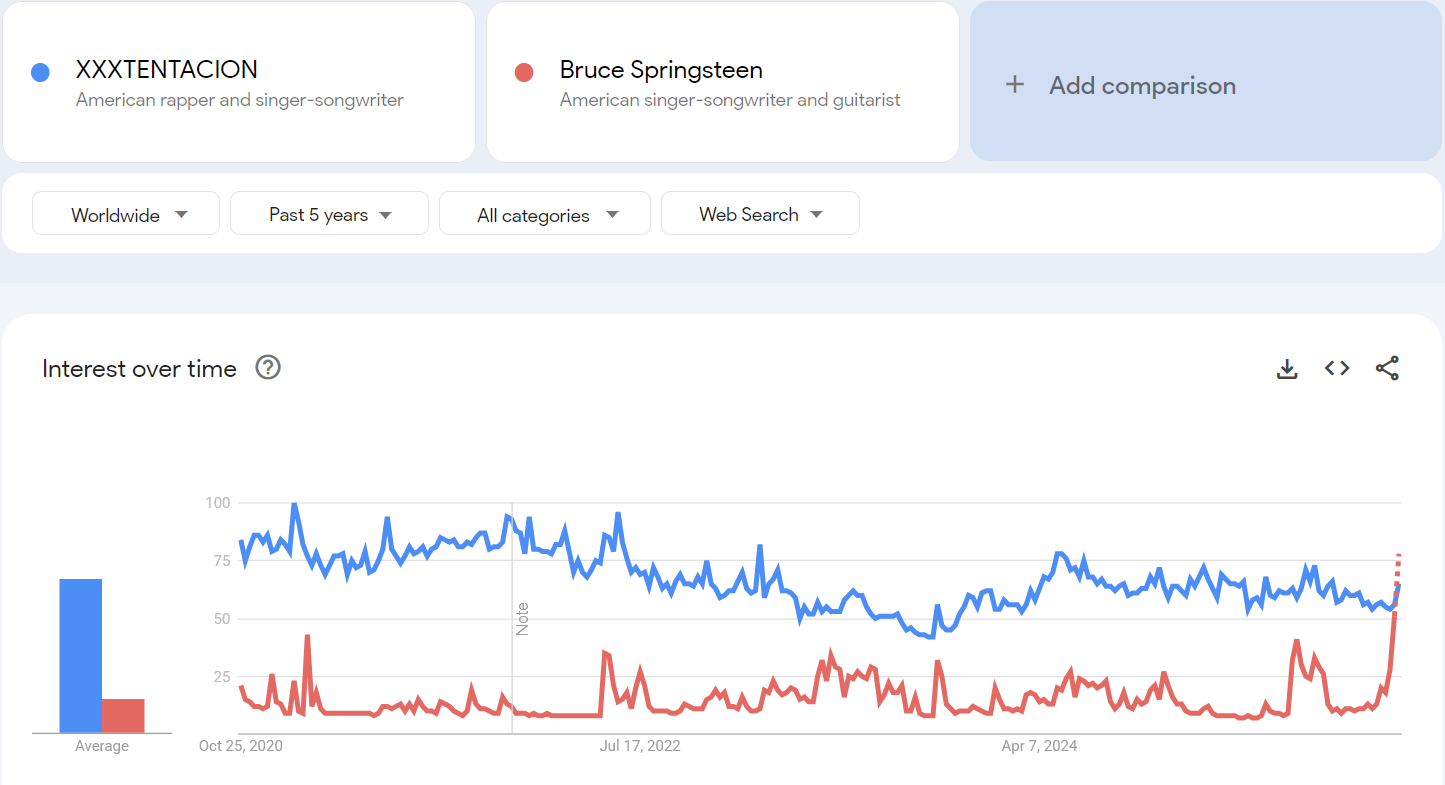The width and height of the screenshot is (1445, 785).
Task: Expand the Past 5 years time range
Action: tap(329, 214)
